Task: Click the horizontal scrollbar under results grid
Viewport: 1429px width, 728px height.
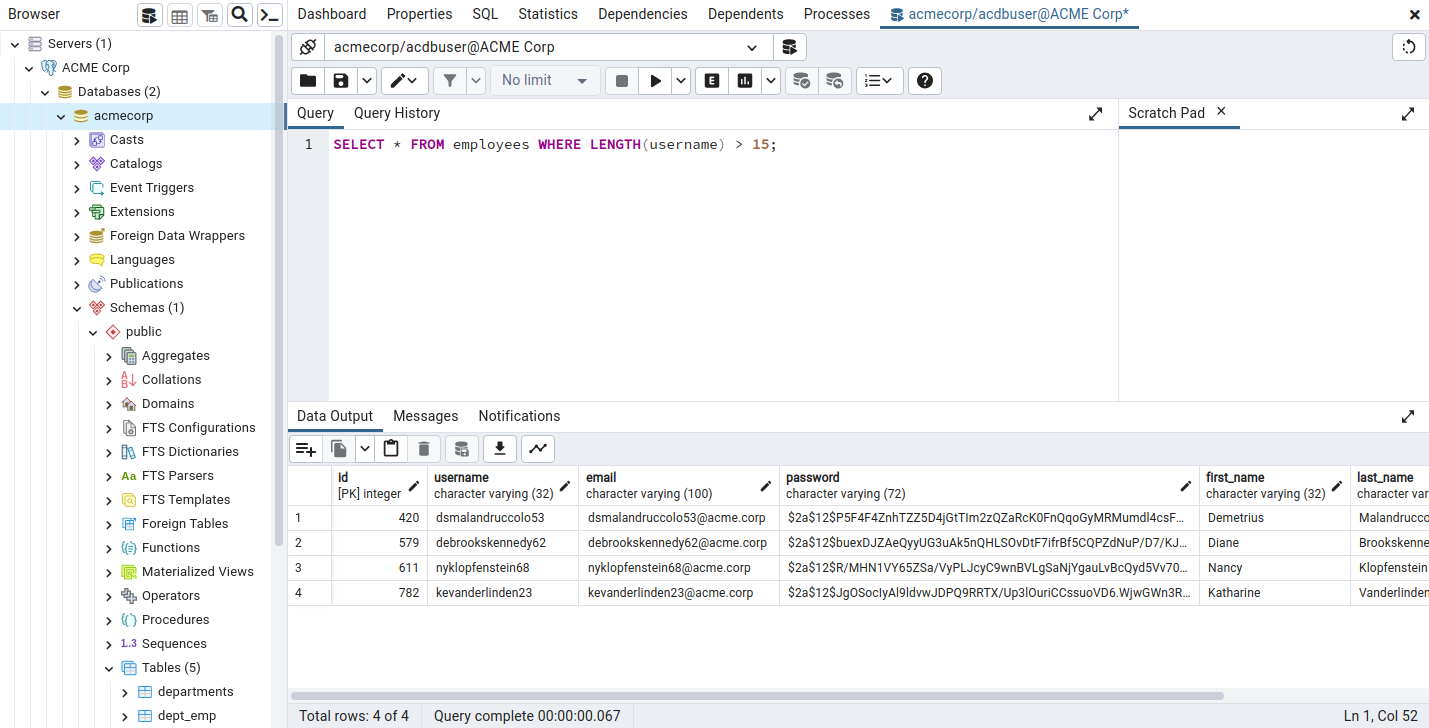Action: click(x=757, y=695)
